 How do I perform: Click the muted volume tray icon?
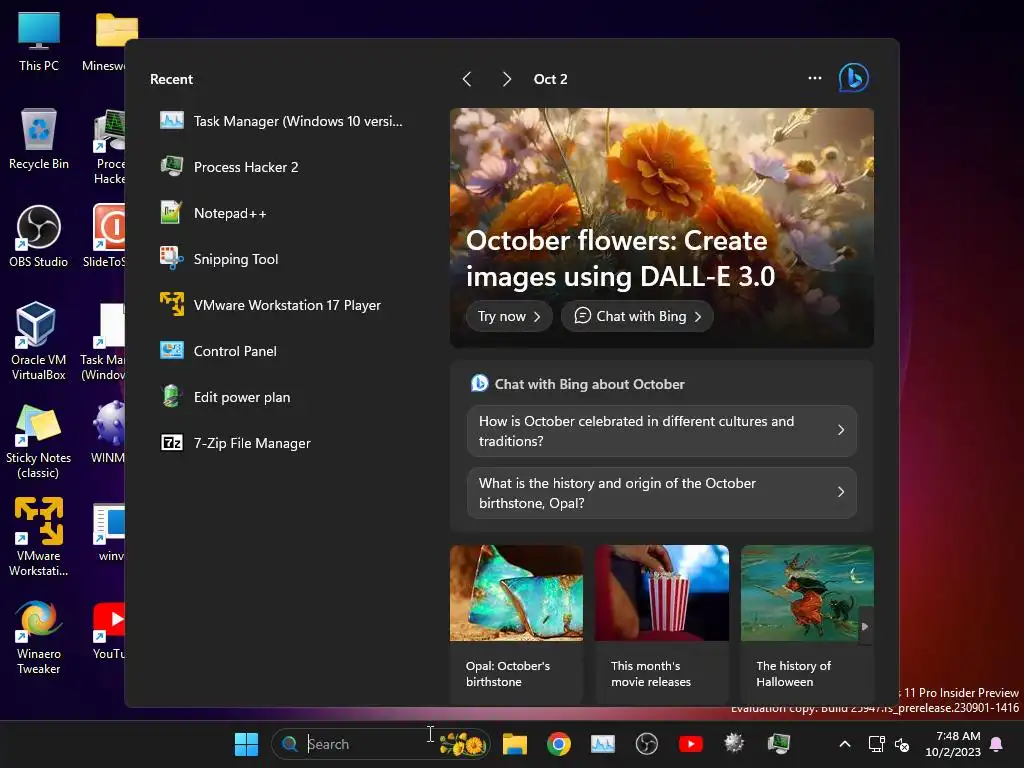[x=902, y=744]
